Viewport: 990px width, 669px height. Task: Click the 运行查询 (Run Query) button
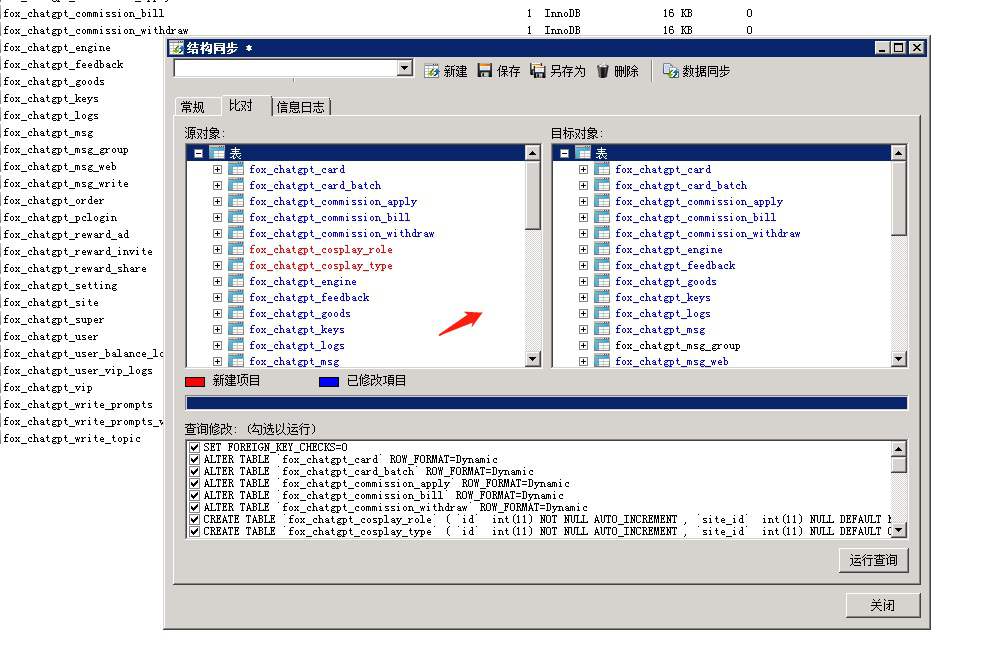[873, 560]
